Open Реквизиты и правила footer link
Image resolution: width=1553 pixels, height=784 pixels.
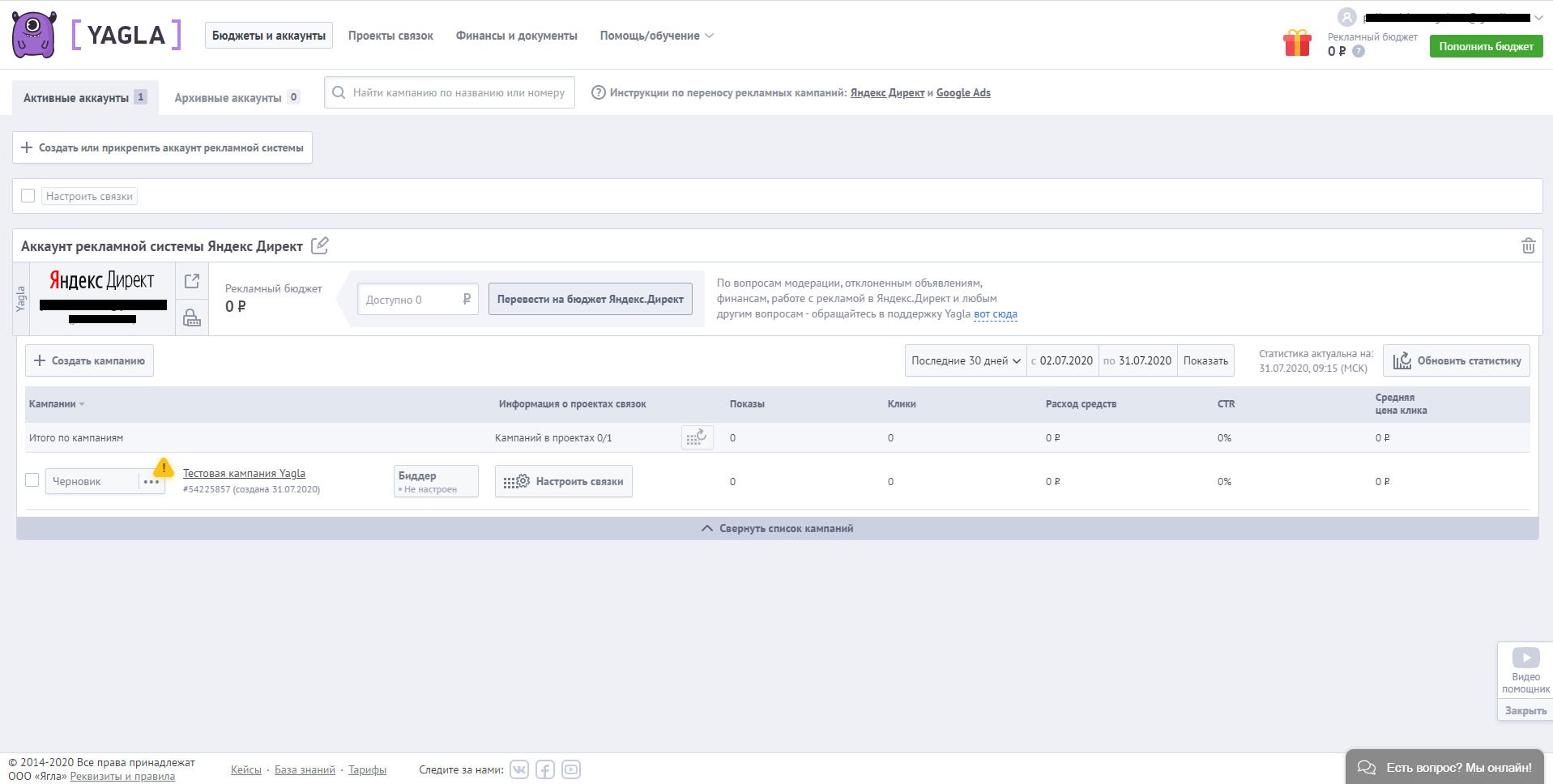122,777
